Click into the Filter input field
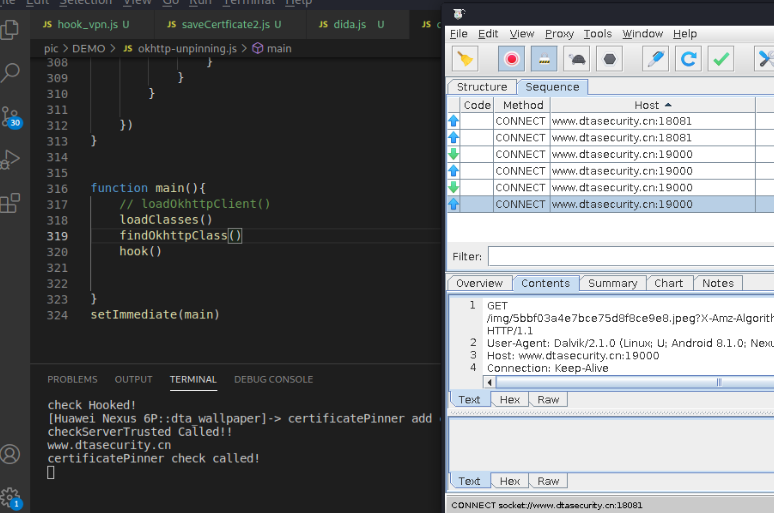 (x=631, y=256)
